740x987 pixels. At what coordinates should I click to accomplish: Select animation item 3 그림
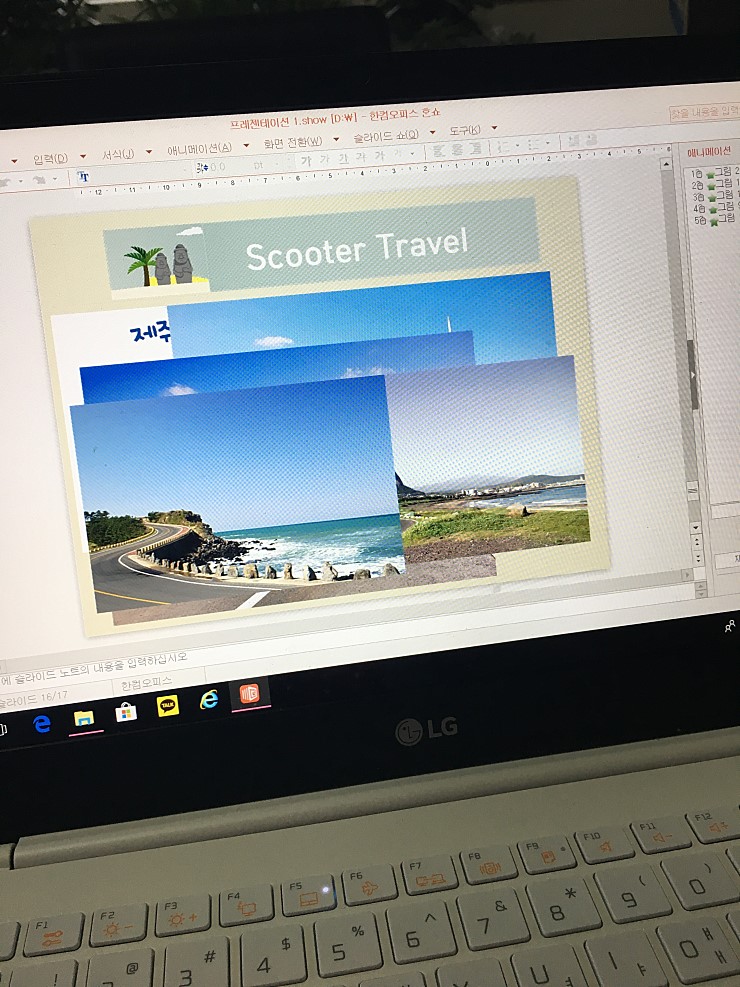[x=726, y=195]
